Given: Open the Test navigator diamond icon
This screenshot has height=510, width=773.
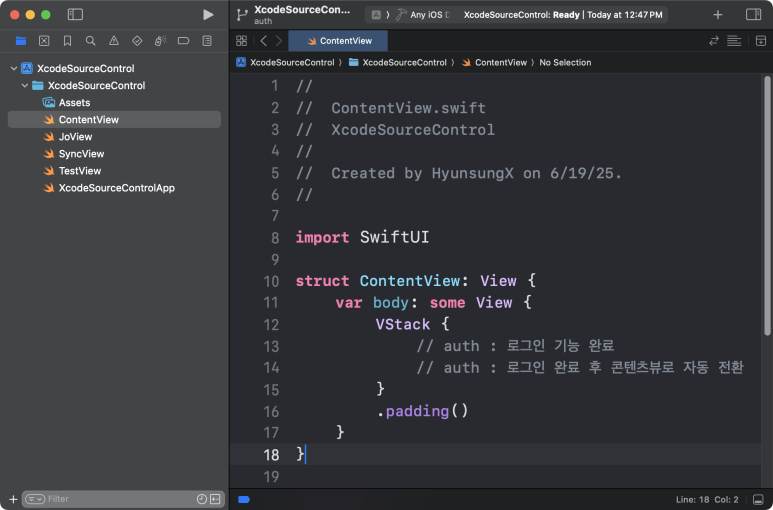Looking at the screenshot, I should [x=137, y=41].
